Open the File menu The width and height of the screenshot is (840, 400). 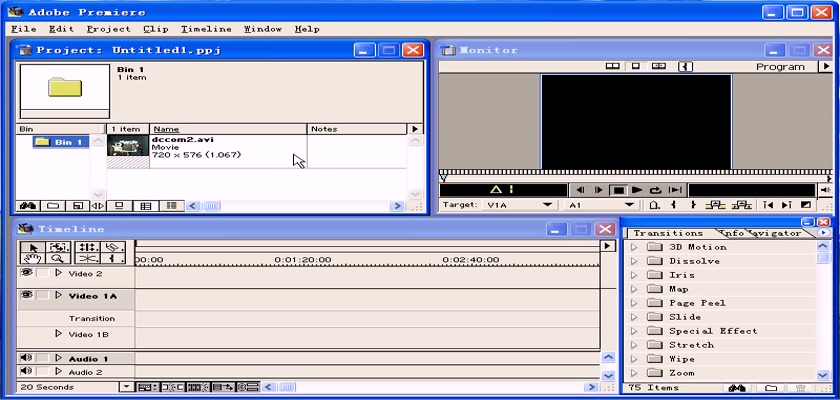pyautogui.click(x=24, y=29)
